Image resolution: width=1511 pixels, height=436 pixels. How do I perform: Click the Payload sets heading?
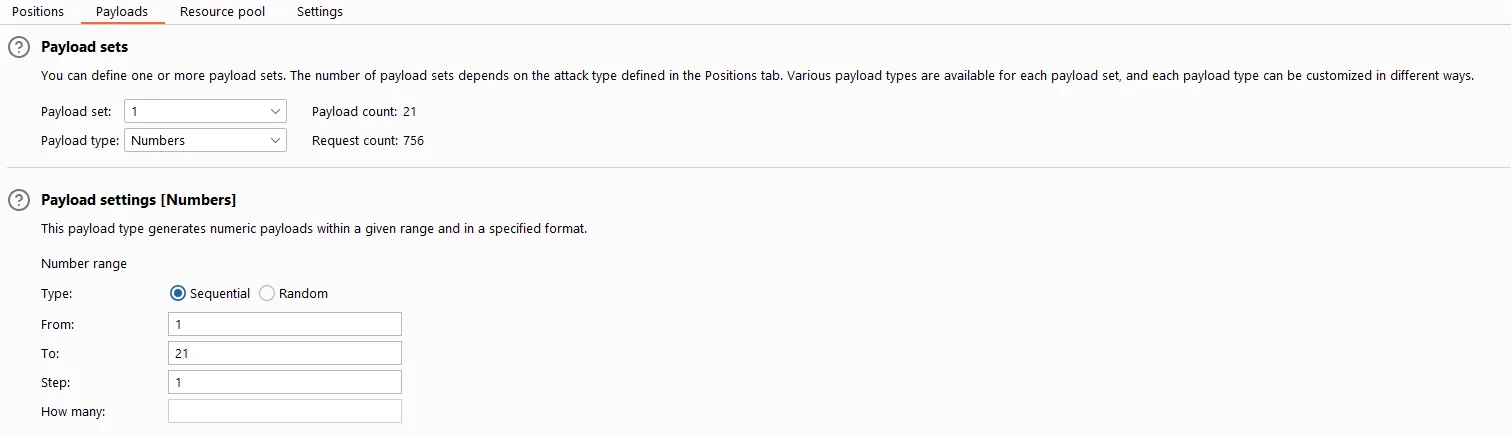tap(85, 47)
